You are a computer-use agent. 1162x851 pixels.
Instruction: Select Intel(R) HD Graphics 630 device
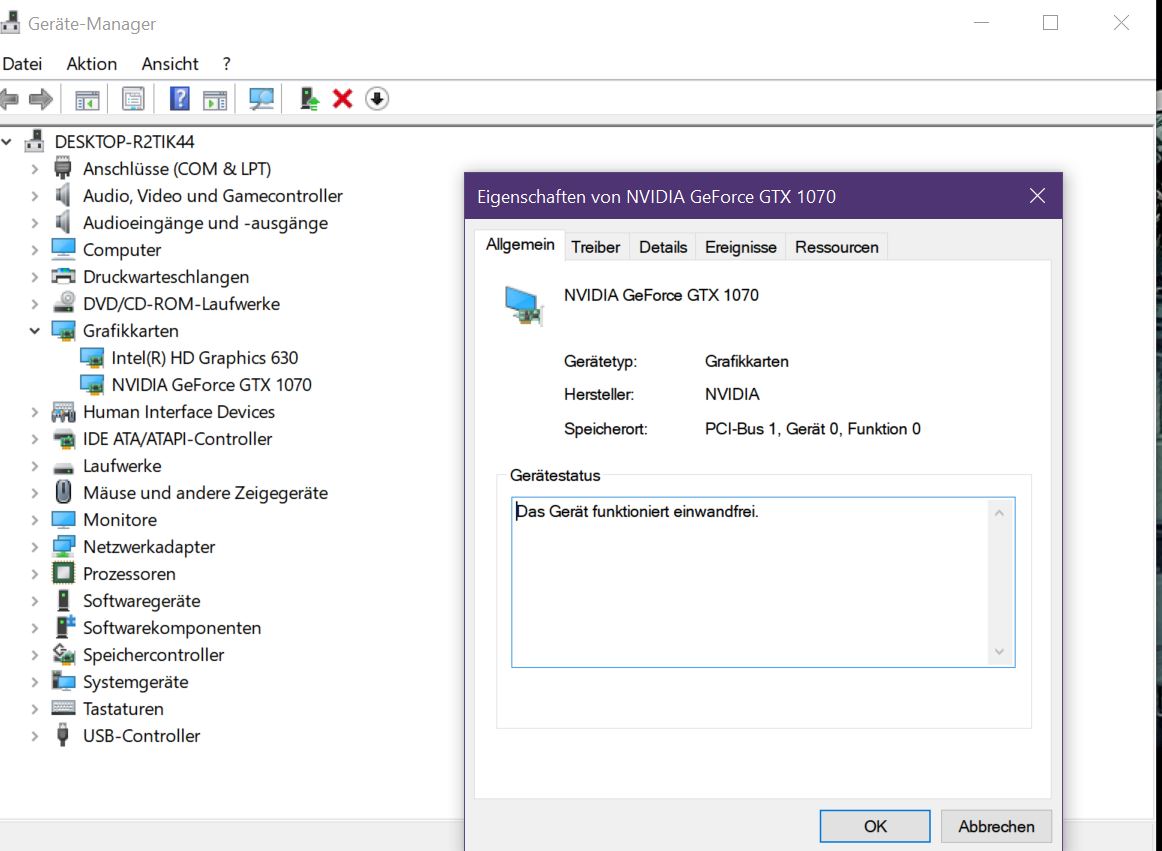(x=205, y=358)
